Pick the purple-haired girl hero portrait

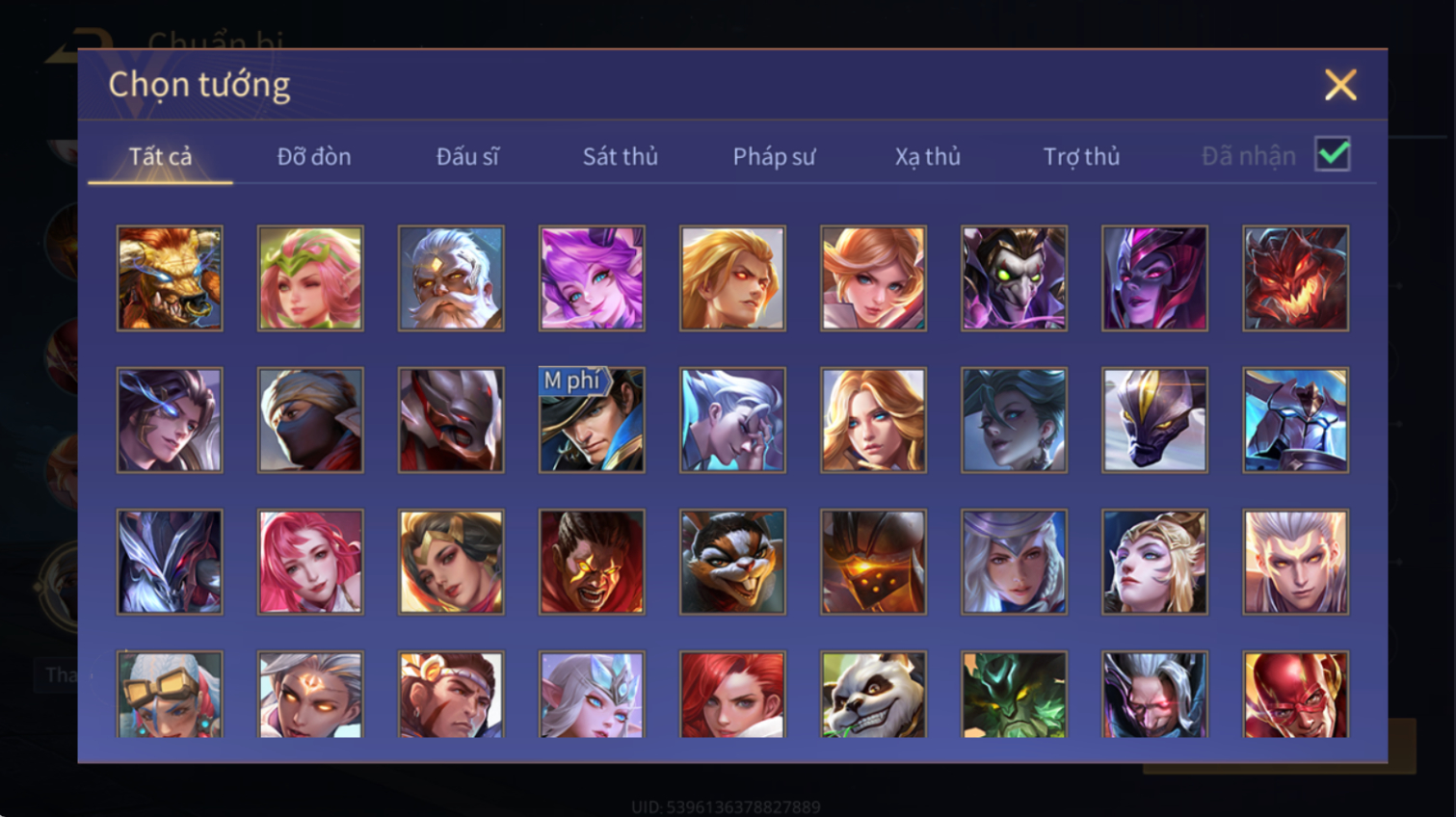click(x=592, y=278)
